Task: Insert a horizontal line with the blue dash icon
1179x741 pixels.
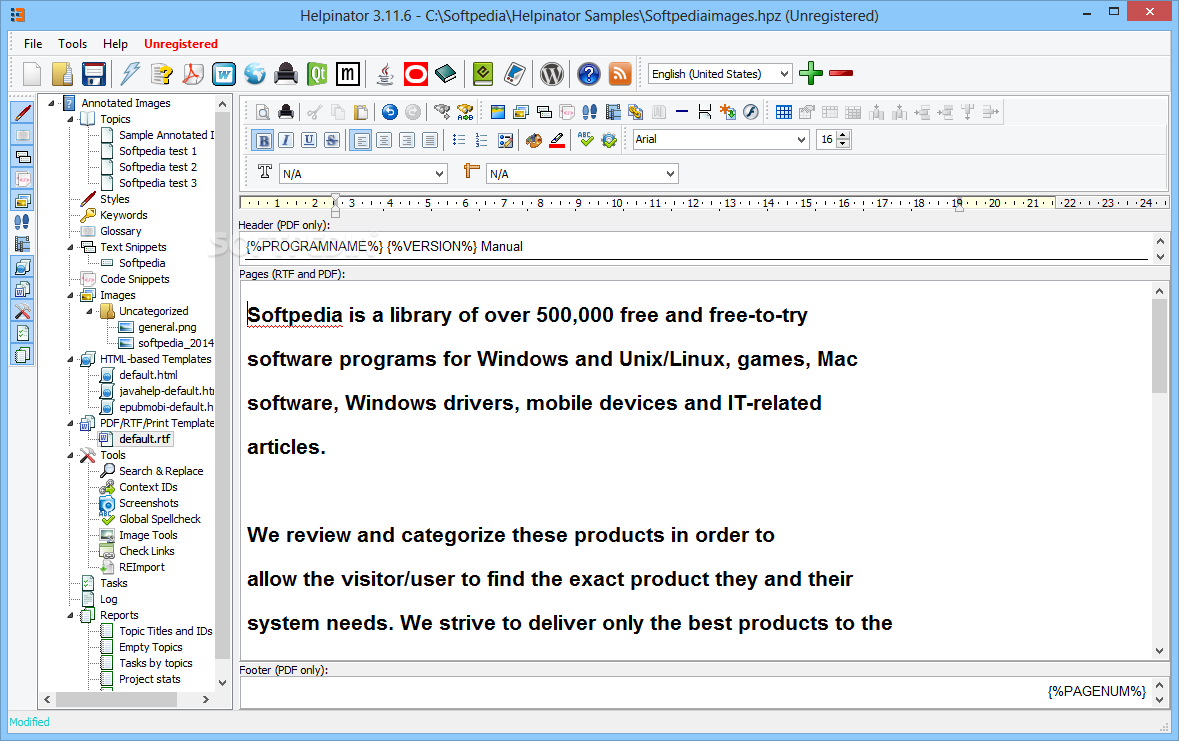Action: 681,112
